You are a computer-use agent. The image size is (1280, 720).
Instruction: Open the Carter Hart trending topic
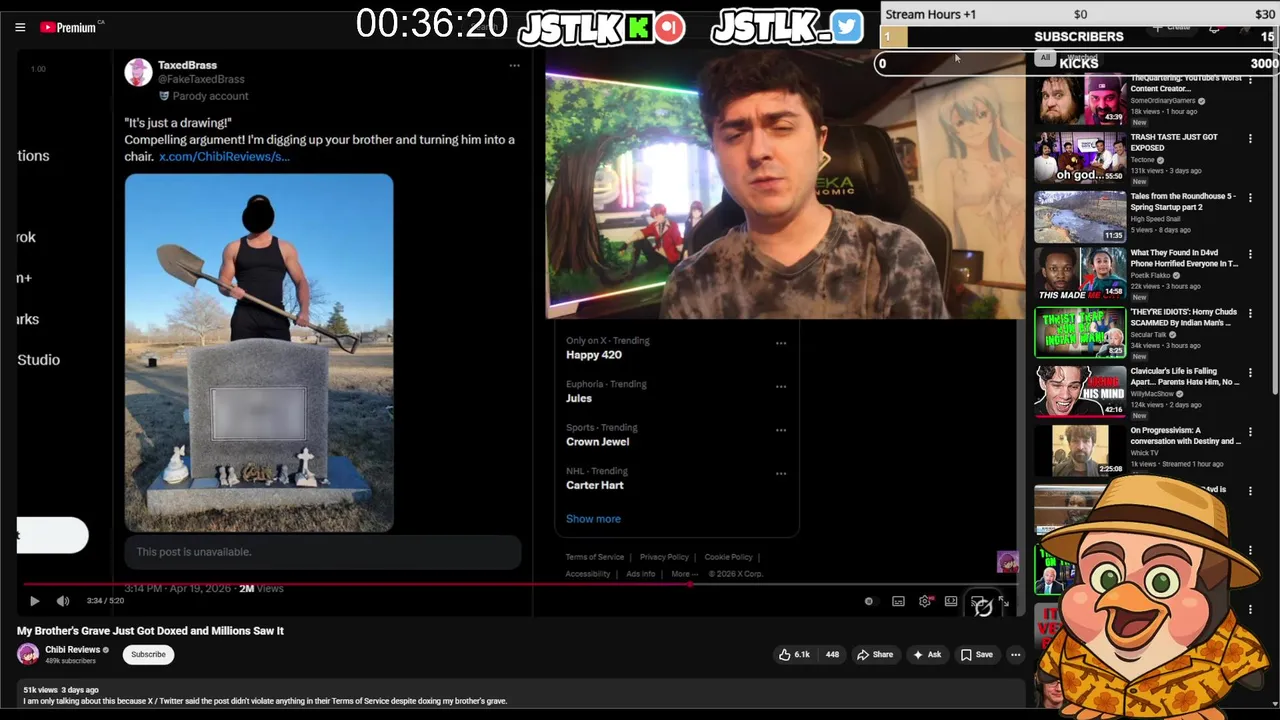pos(595,485)
